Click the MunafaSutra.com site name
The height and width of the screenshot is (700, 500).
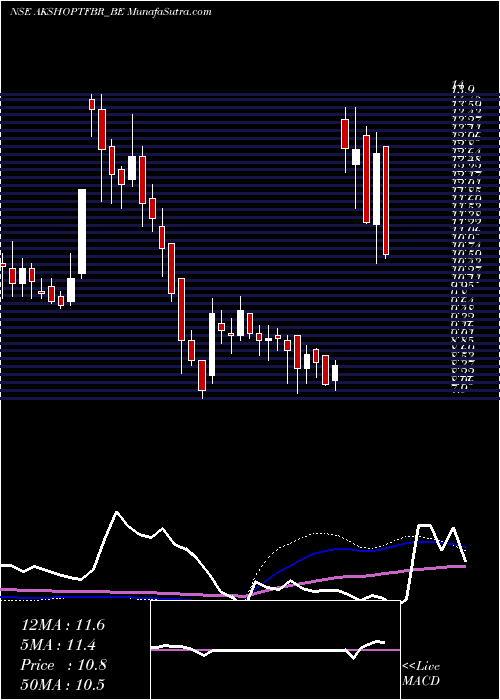point(169,12)
